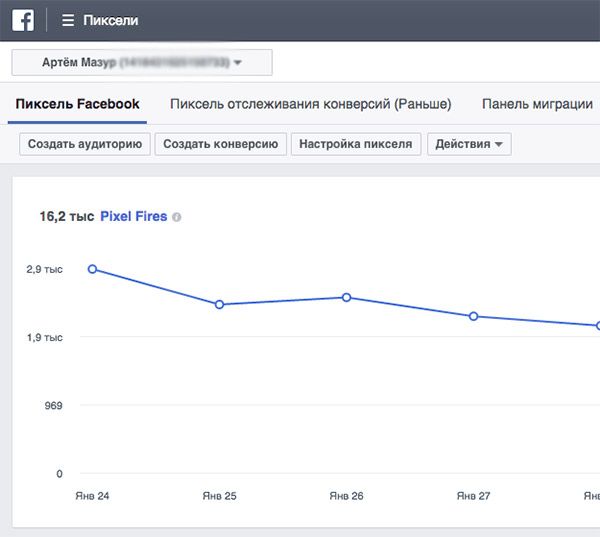The width and height of the screenshot is (600, 537).
Task: Click the Facebook logo icon
Action: point(23,20)
